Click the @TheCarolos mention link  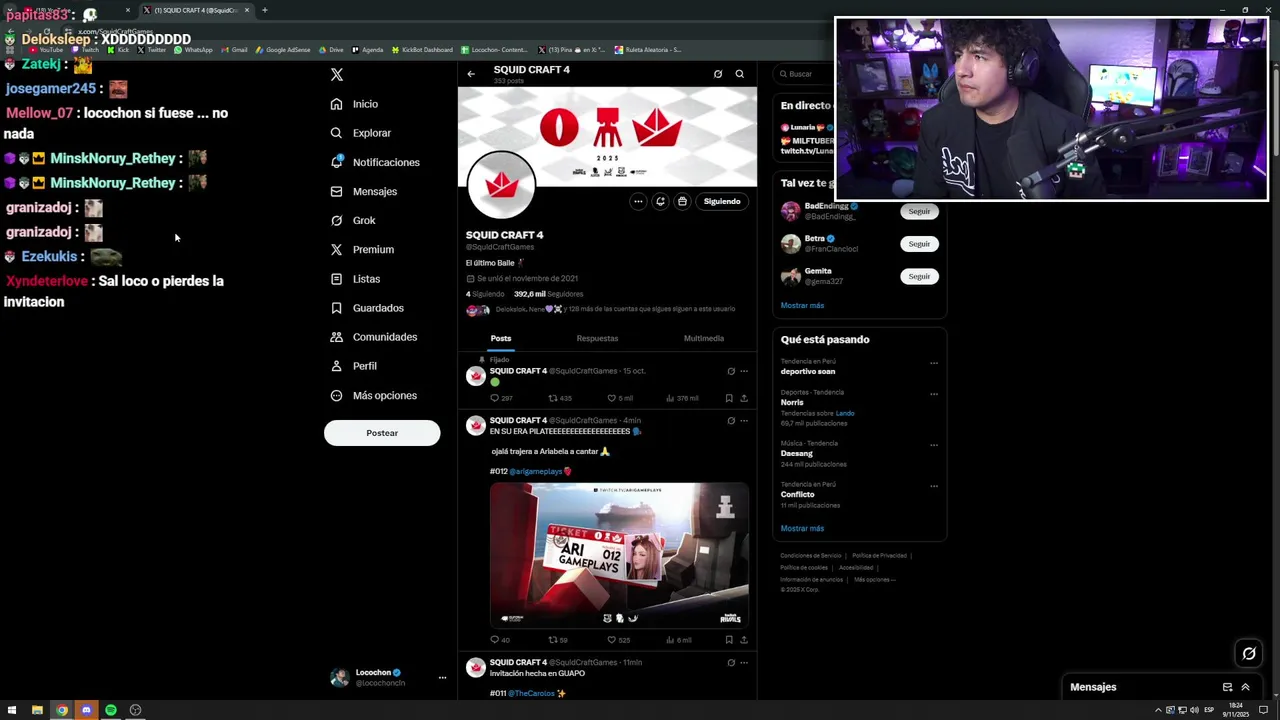(x=531, y=693)
